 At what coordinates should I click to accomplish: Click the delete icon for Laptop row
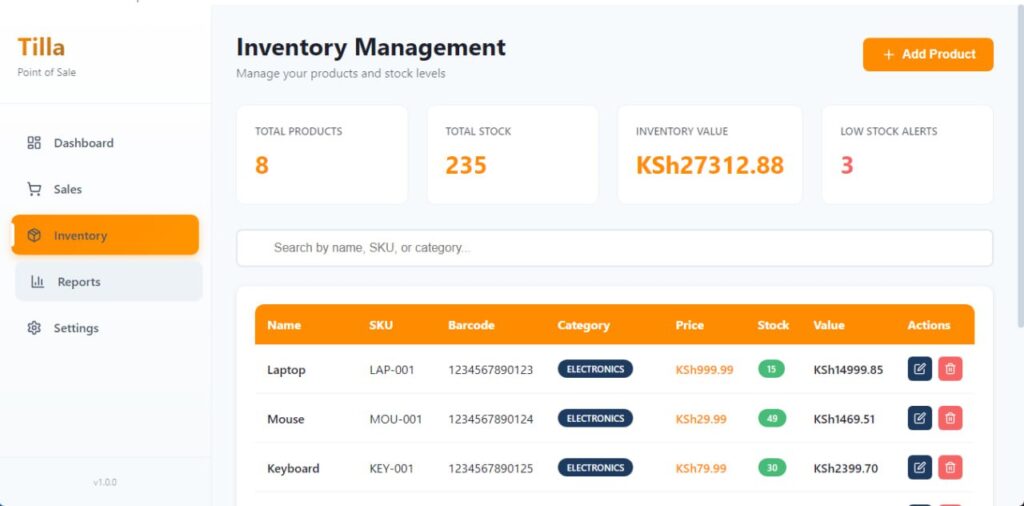click(950, 369)
